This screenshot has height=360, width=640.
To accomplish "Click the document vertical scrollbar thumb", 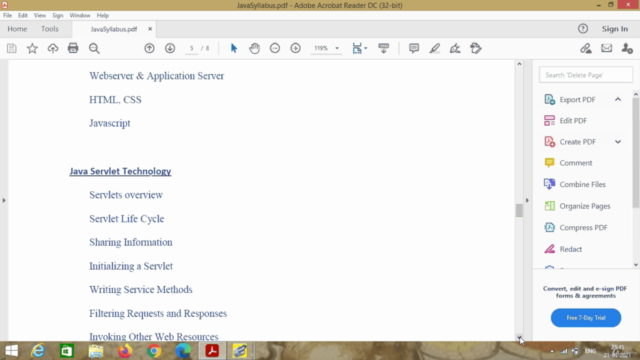I will (x=519, y=211).
